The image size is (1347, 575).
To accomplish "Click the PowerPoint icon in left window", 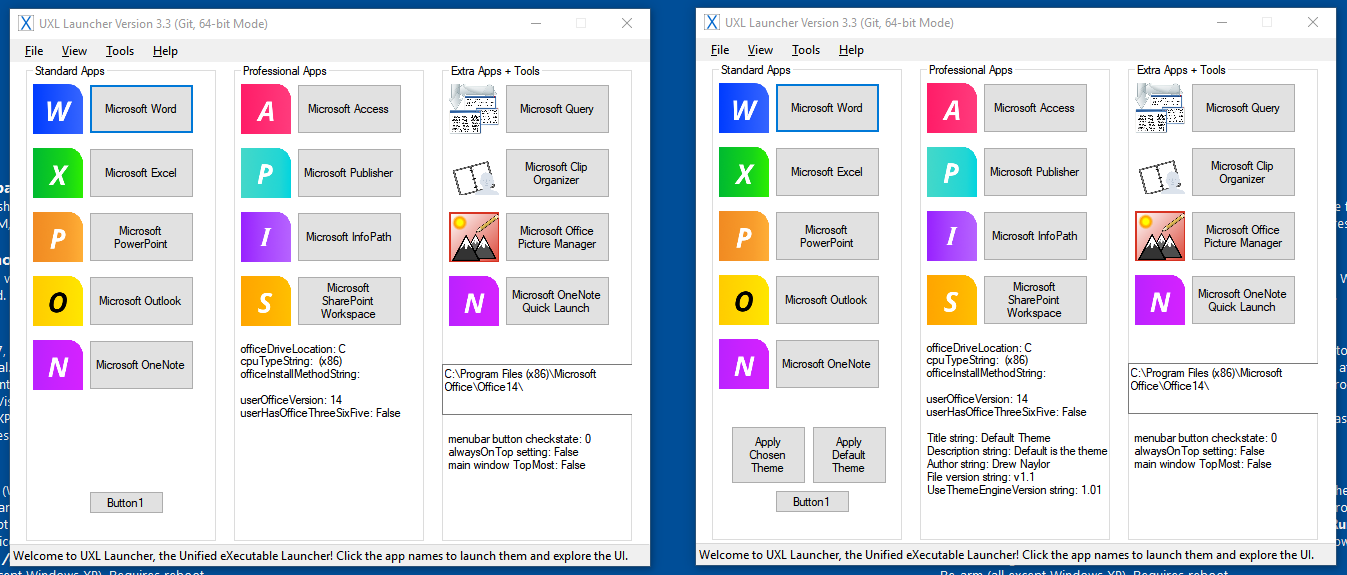I will click(58, 237).
